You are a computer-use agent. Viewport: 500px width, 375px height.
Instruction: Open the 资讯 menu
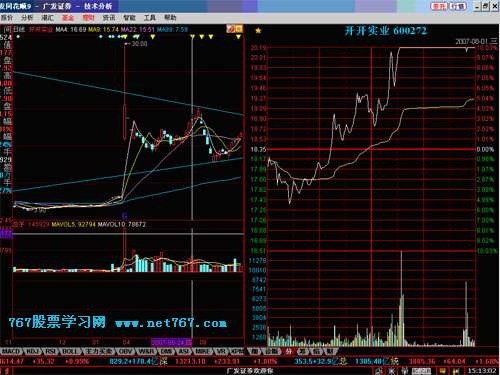[x=109, y=18]
